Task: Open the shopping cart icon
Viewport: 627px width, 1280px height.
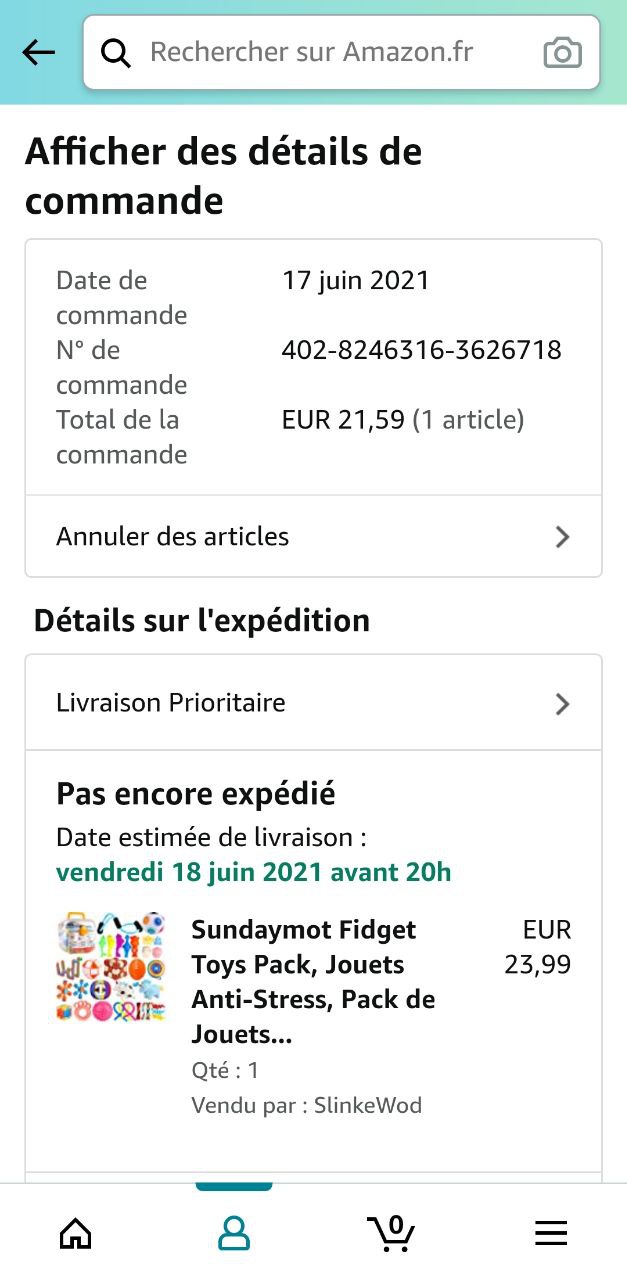Action: click(391, 1232)
